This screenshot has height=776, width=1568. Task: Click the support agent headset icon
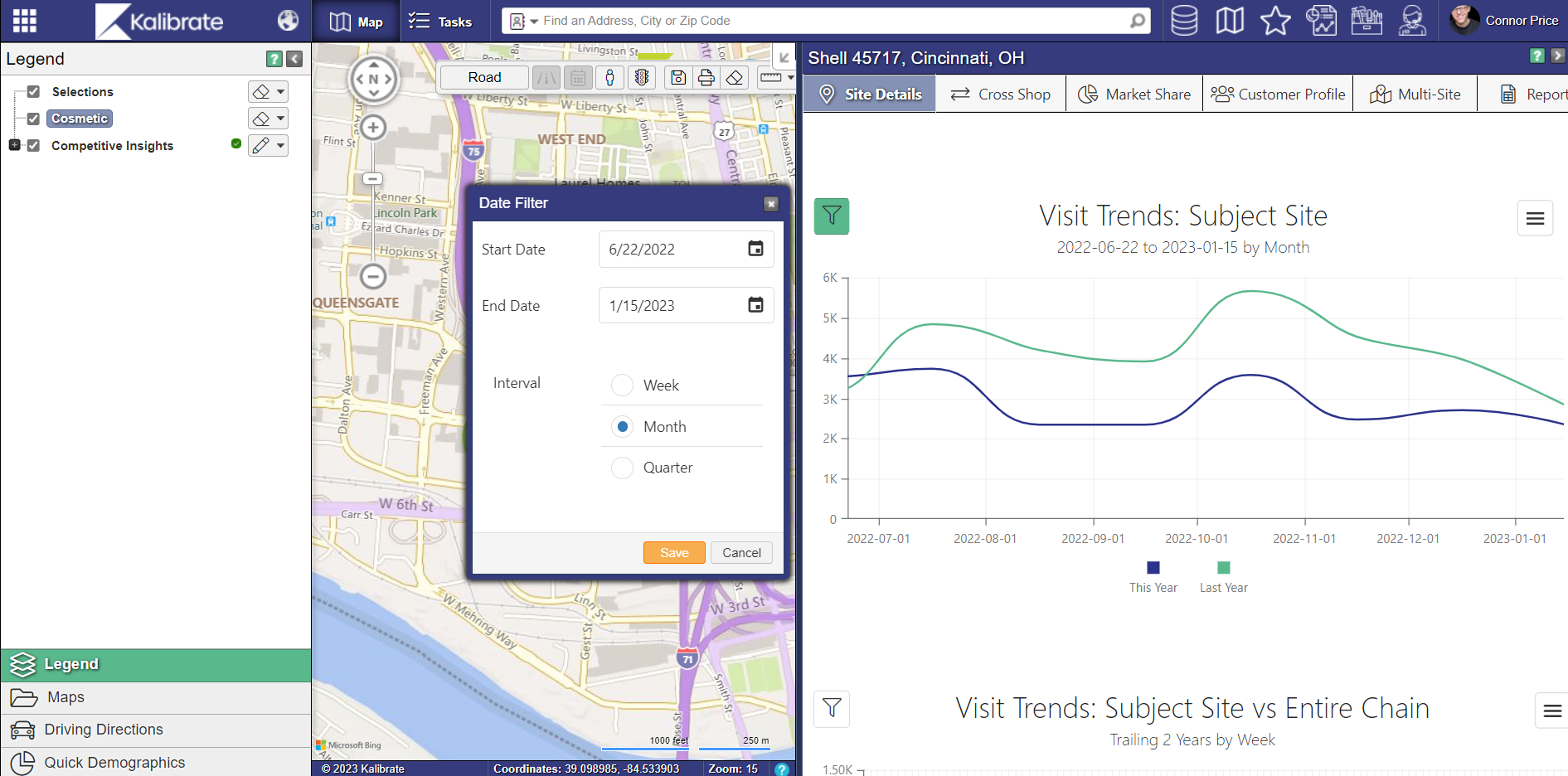click(1411, 21)
